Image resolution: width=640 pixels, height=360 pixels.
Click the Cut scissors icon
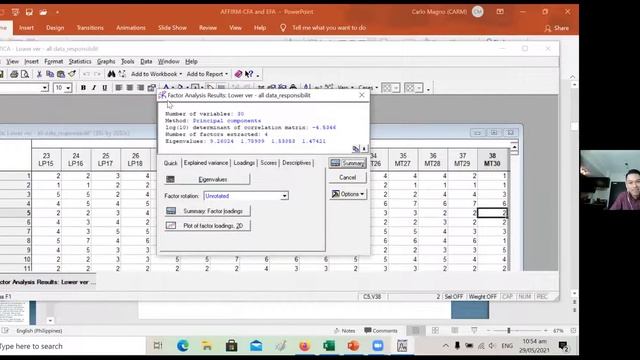(39, 74)
